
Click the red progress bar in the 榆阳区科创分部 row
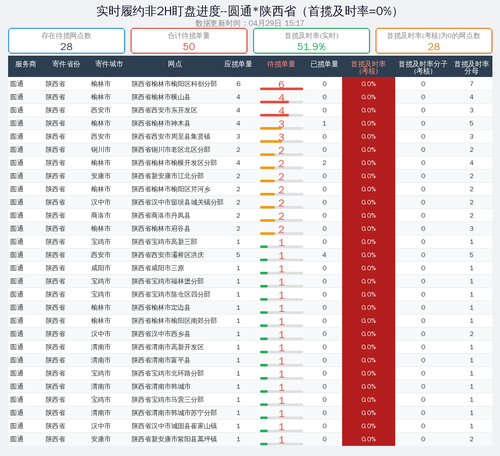pyautogui.click(x=281, y=89)
